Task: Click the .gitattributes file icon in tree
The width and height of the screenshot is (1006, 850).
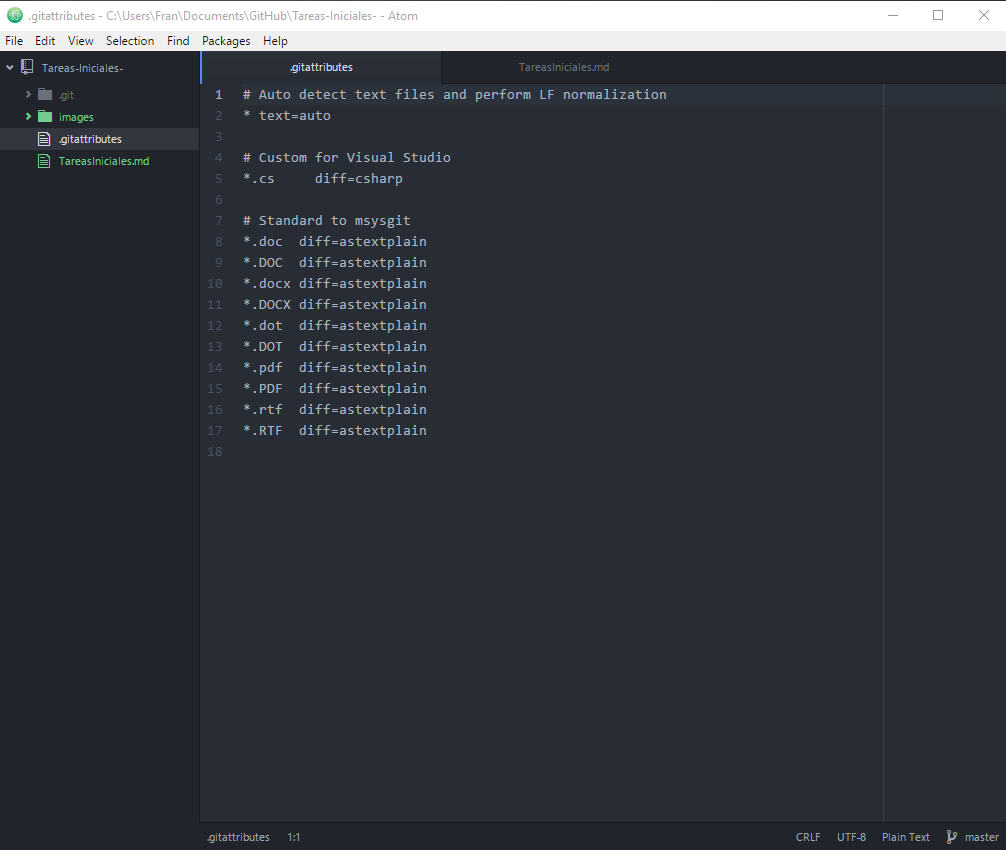Action: 44,139
